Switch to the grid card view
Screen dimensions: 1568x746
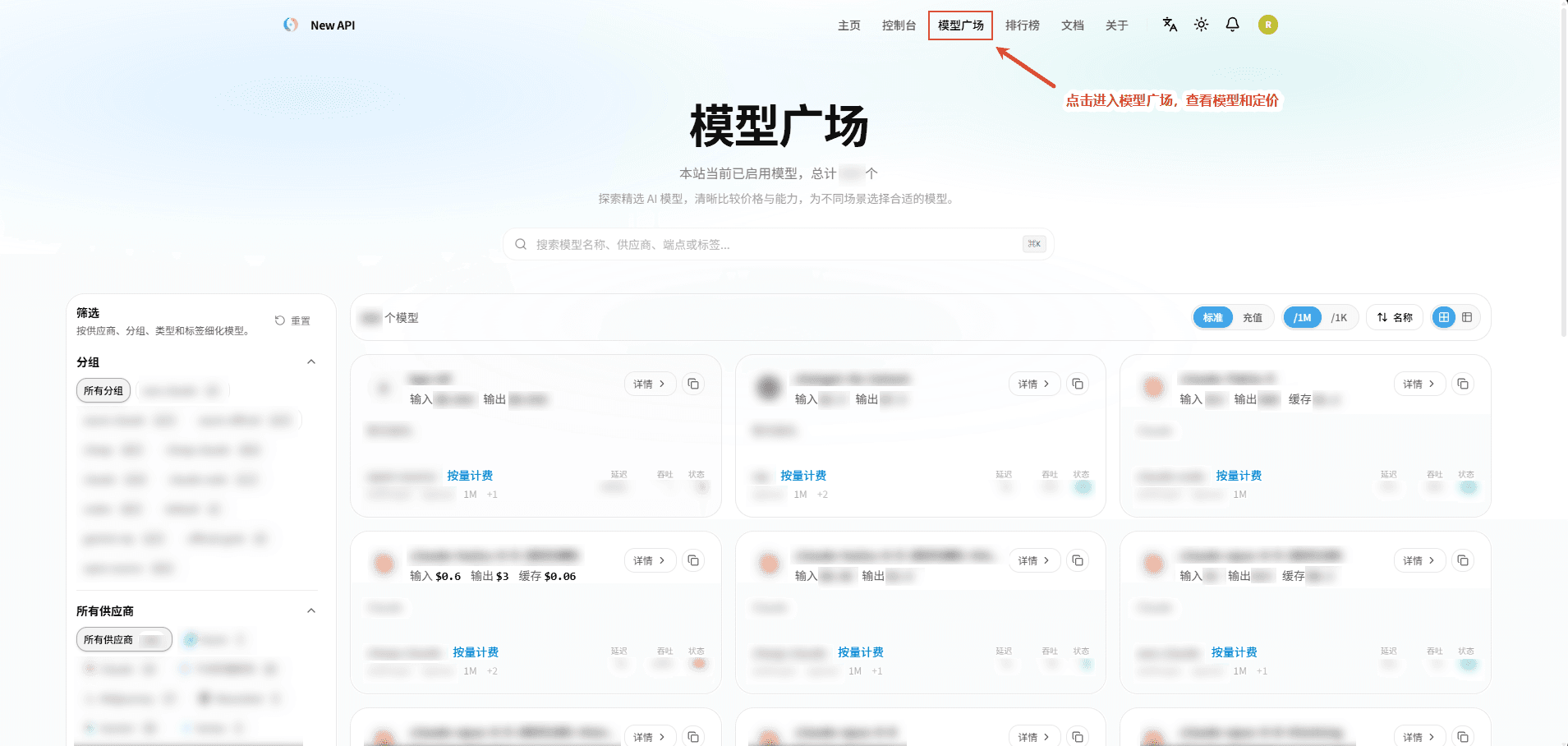(x=1444, y=317)
